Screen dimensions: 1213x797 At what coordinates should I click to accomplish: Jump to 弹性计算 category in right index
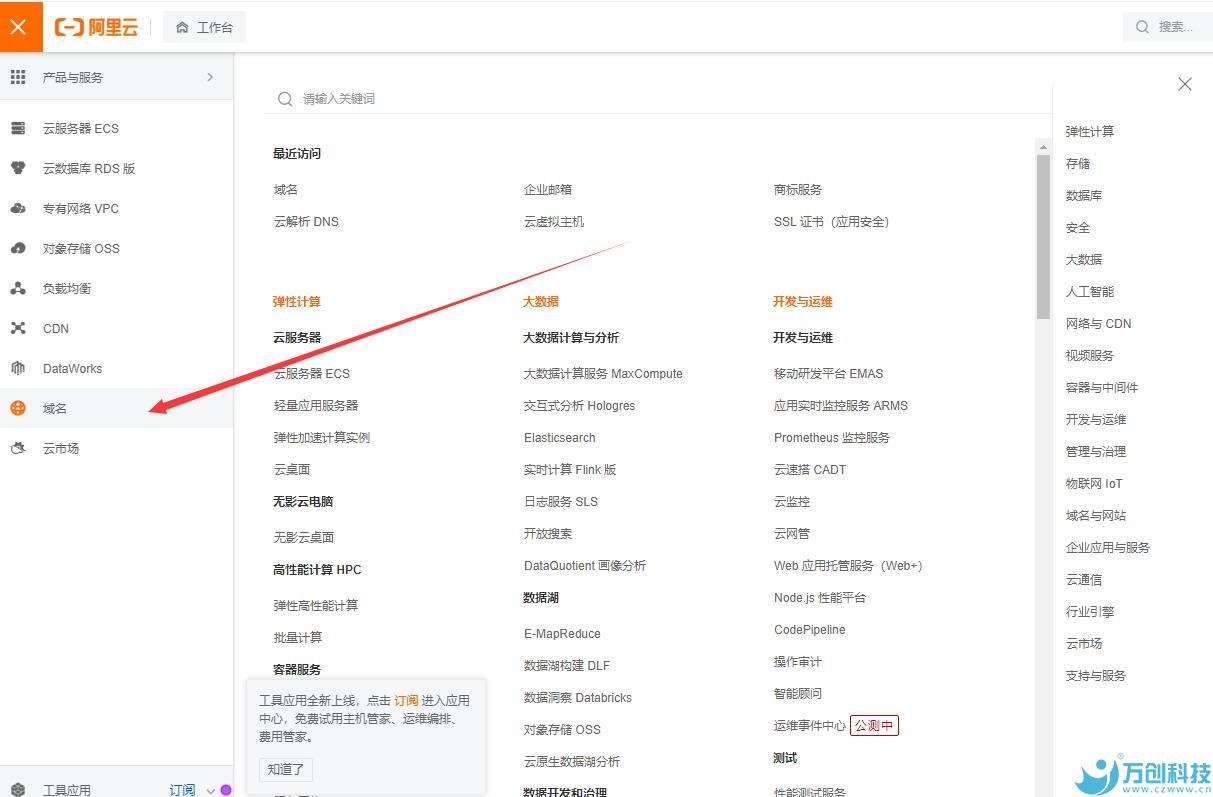pos(1090,131)
